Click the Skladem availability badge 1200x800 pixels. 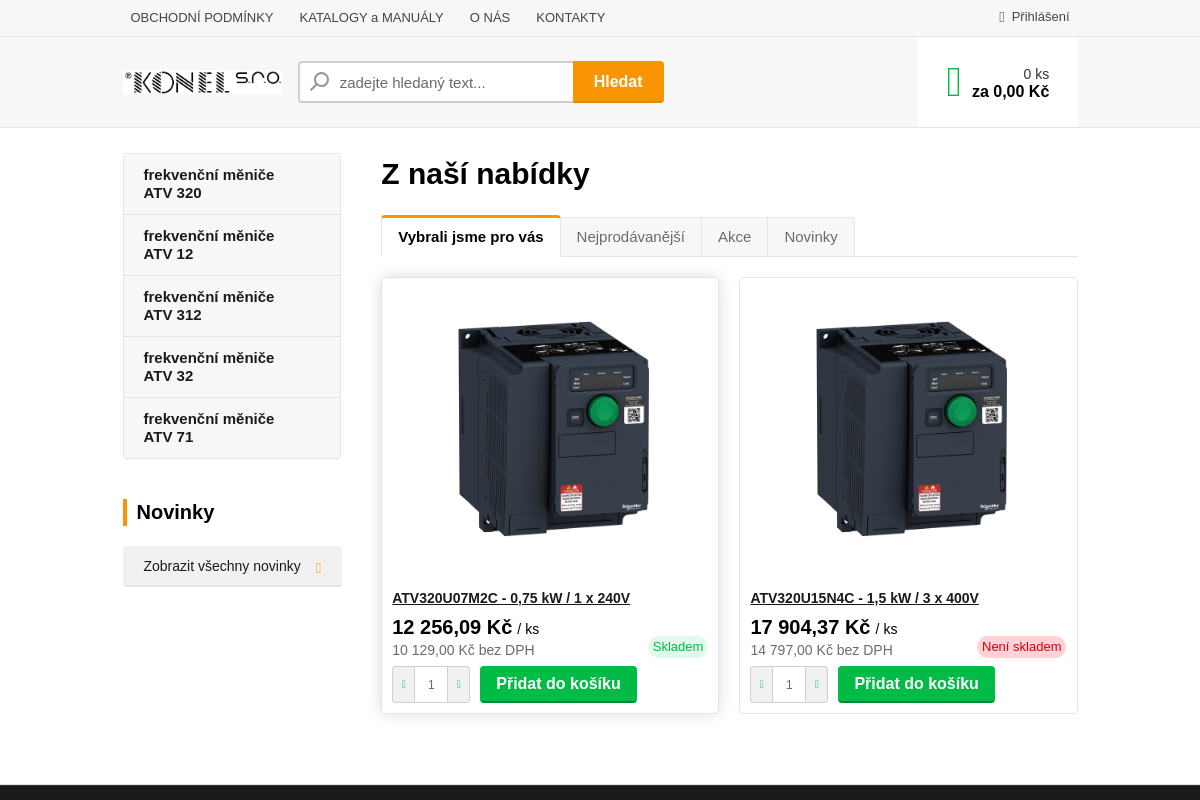[678, 647]
